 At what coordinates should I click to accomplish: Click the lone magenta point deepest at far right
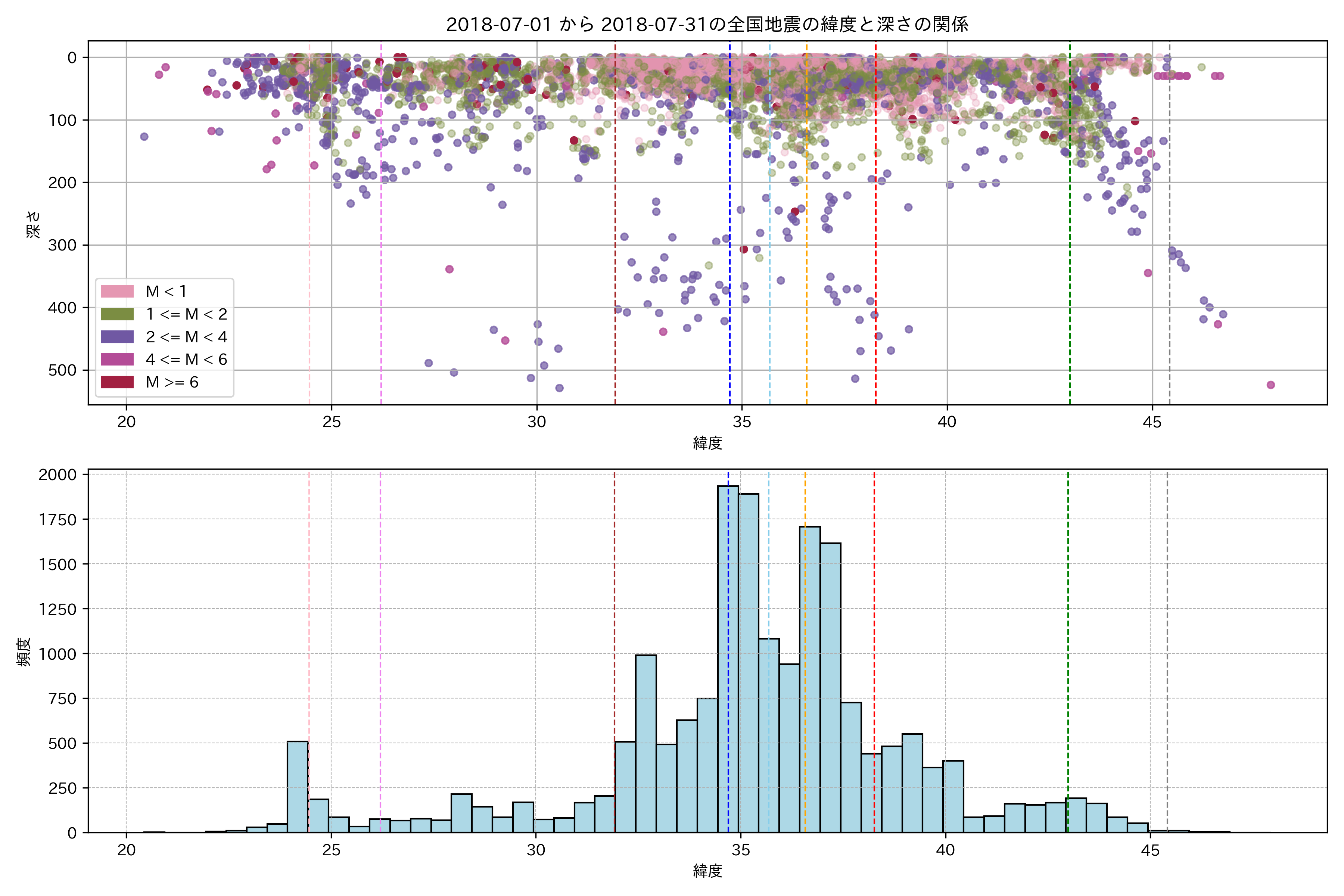(x=1270, y=385)
